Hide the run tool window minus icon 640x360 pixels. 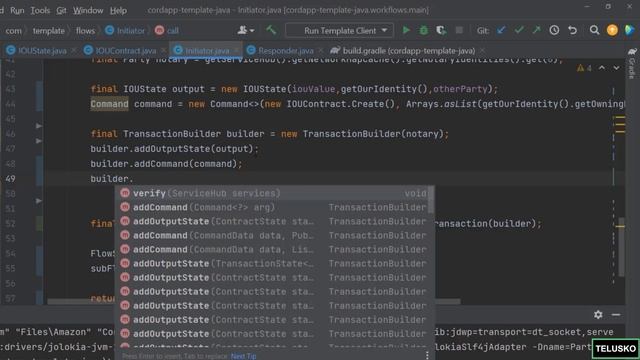click(616, 315)
